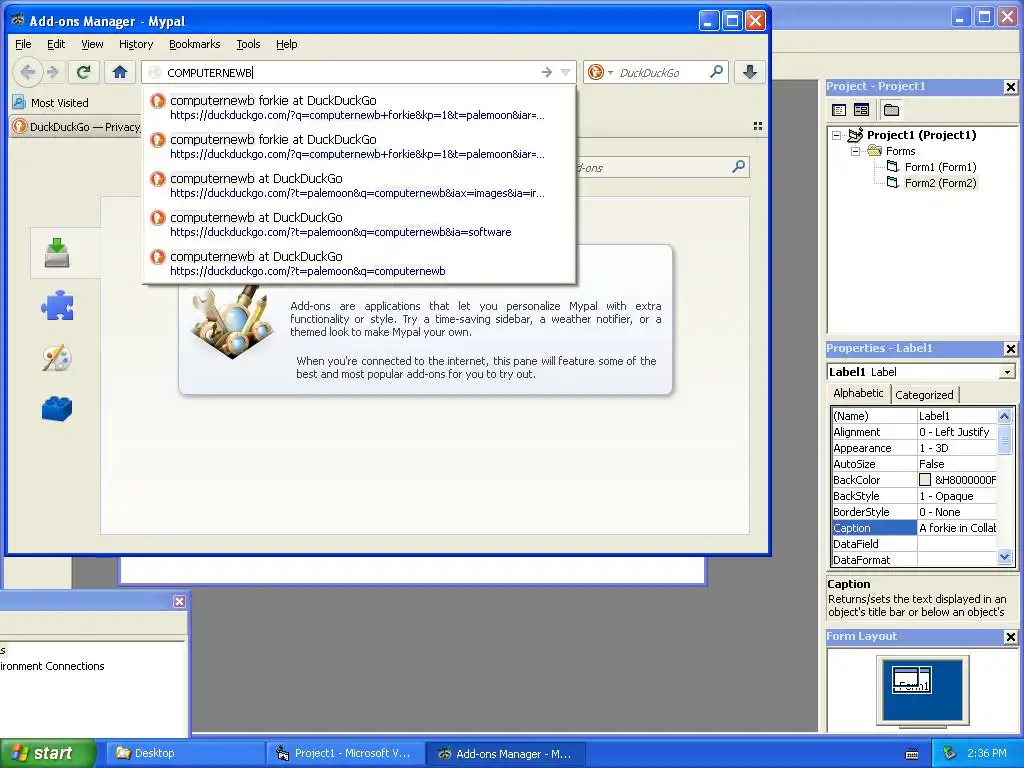Click the Most Visited bookmark icon
The height and width of the screenshot is (768, 1024).
[20, 103]
